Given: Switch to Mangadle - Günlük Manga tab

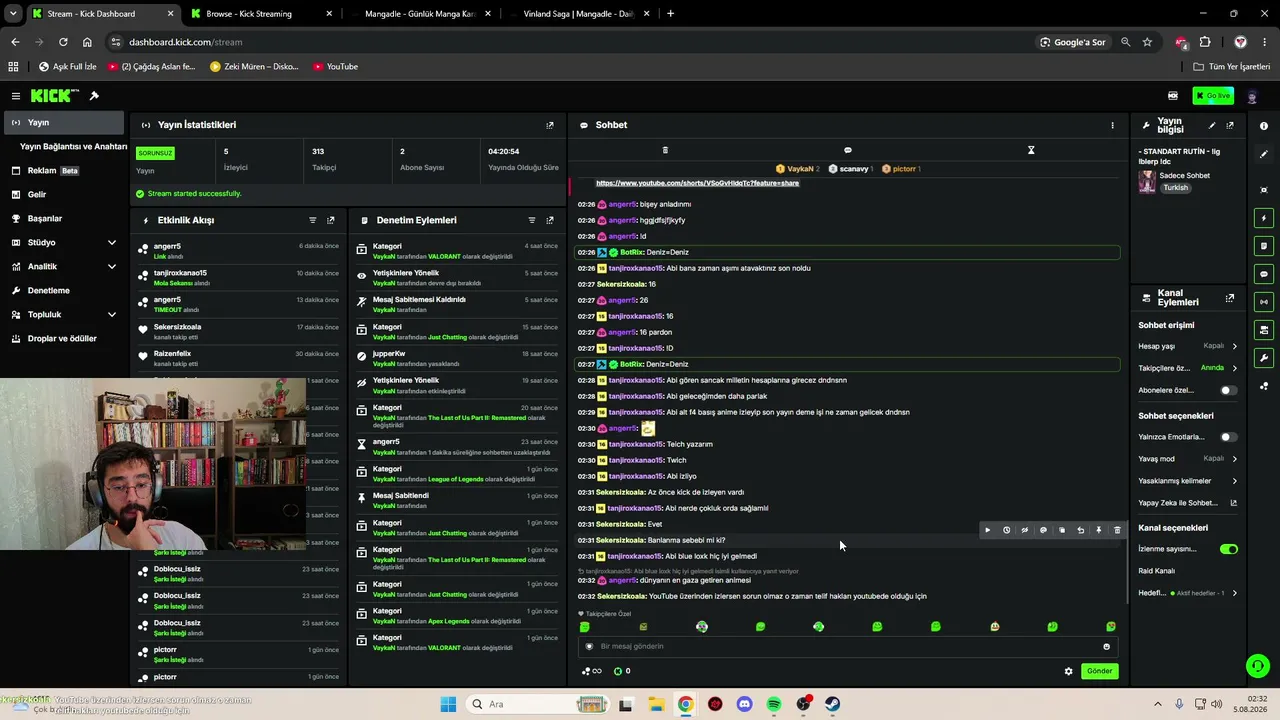Looking at the screenshot, I should [x=419, y=14].
